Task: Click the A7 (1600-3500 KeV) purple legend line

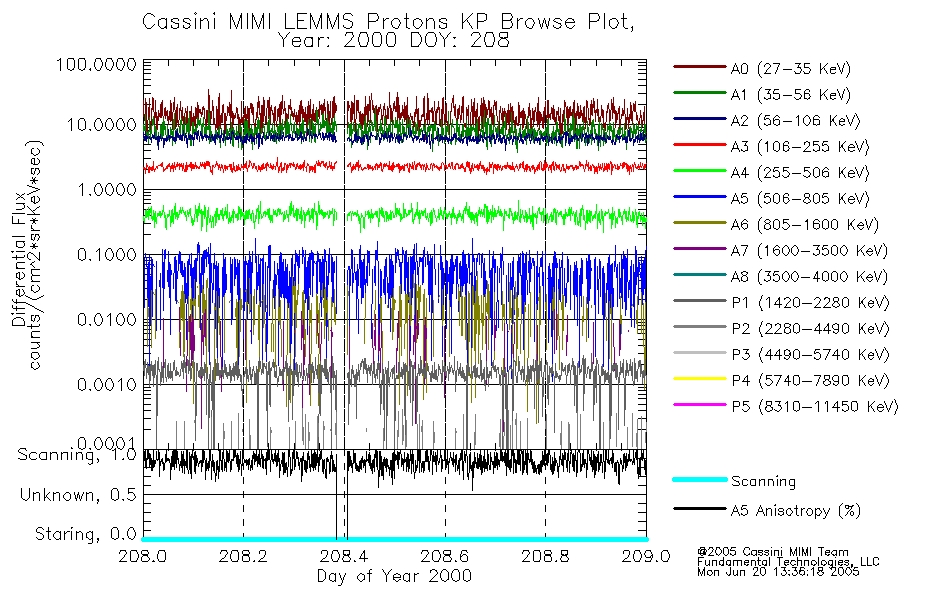Action: pyautogui.click(x=699, y=248)
